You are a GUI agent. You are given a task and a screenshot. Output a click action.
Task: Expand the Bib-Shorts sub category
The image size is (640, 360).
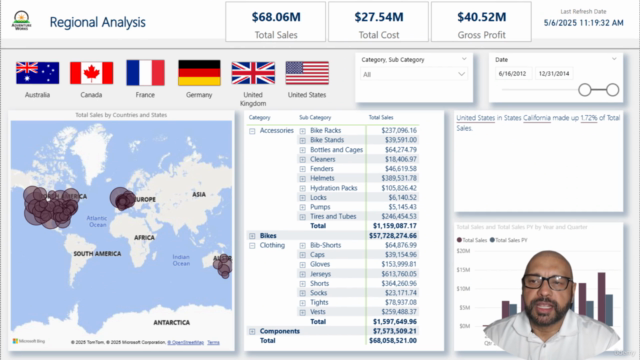(x=302, y=246)
